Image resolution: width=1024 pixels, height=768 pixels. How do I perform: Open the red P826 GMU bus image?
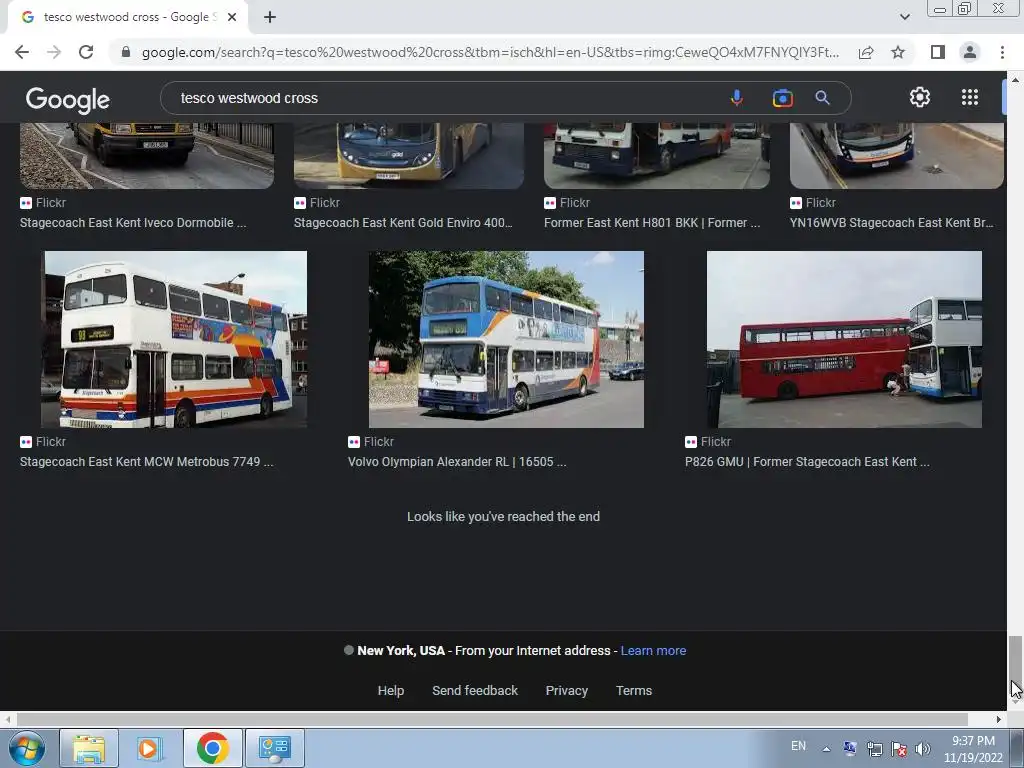tap(844, 340)
